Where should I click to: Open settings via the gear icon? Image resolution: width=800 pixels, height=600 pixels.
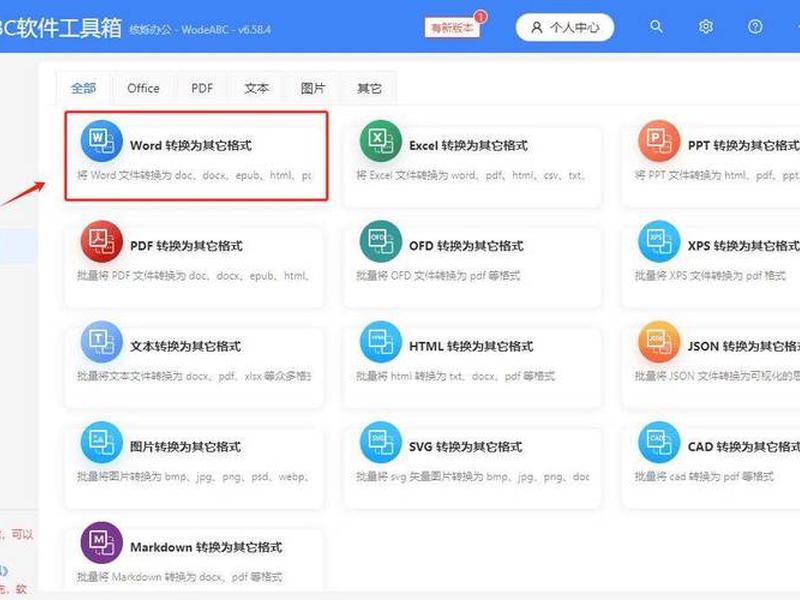pos(706,27)
